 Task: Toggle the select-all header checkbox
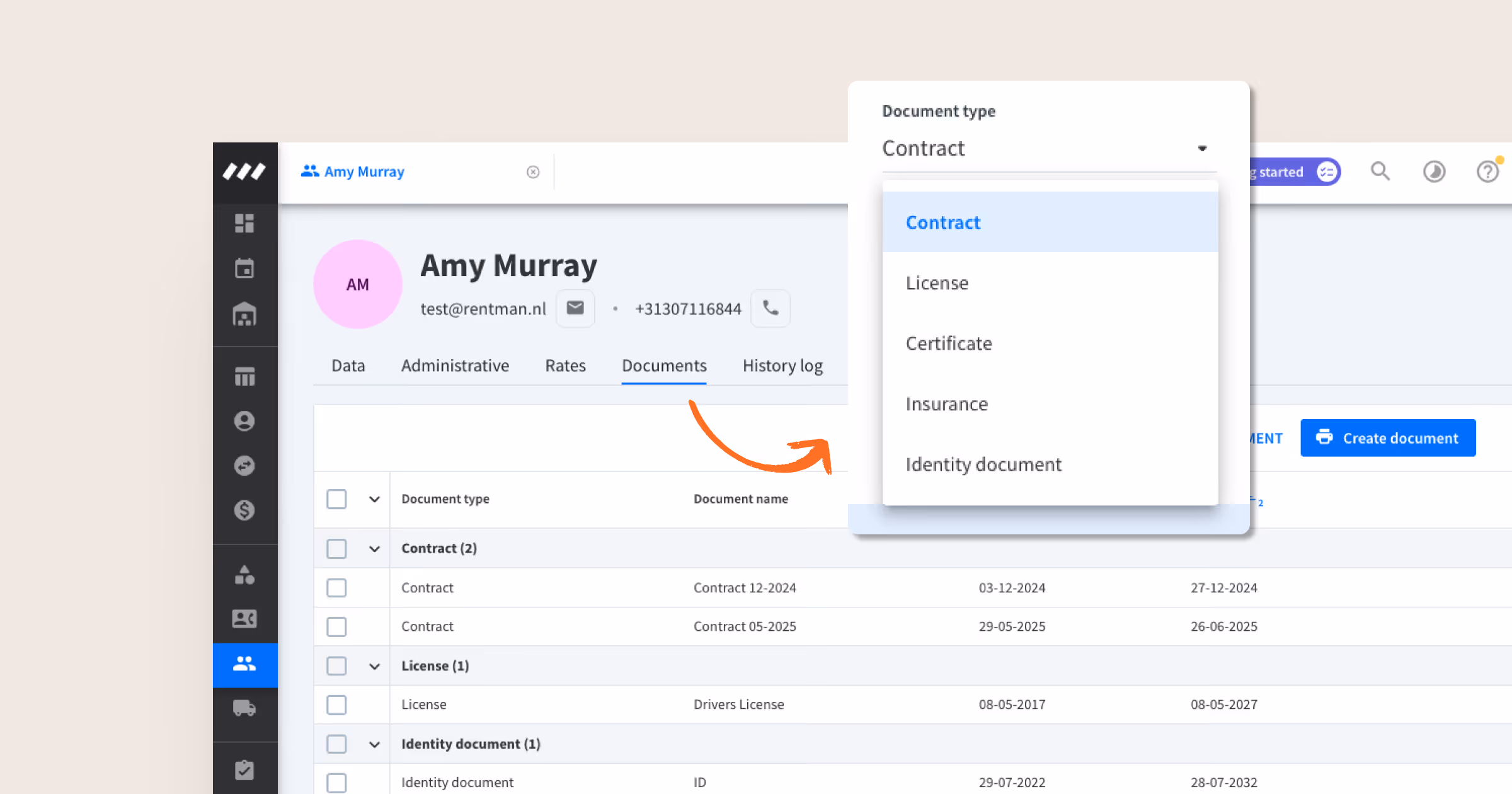point(336,499)
